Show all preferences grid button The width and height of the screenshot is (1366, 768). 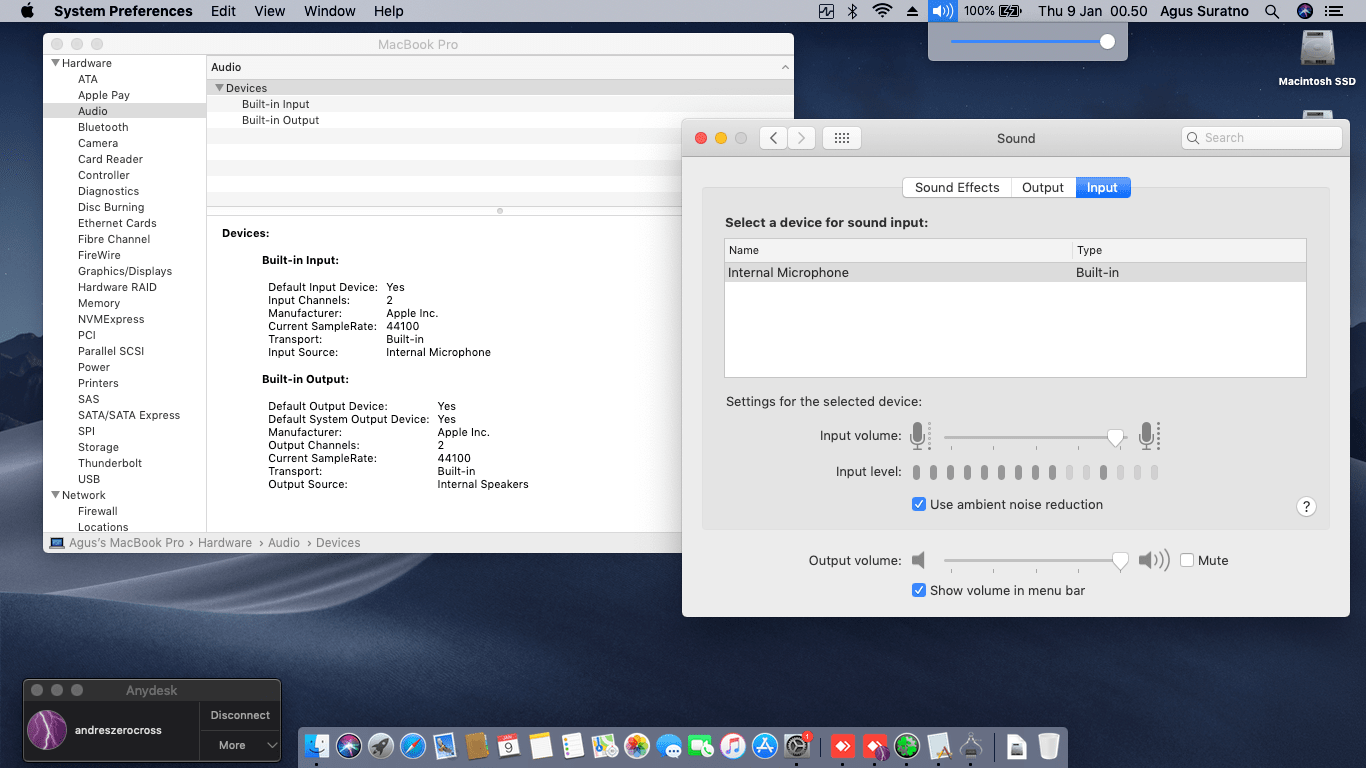point(842,138)
